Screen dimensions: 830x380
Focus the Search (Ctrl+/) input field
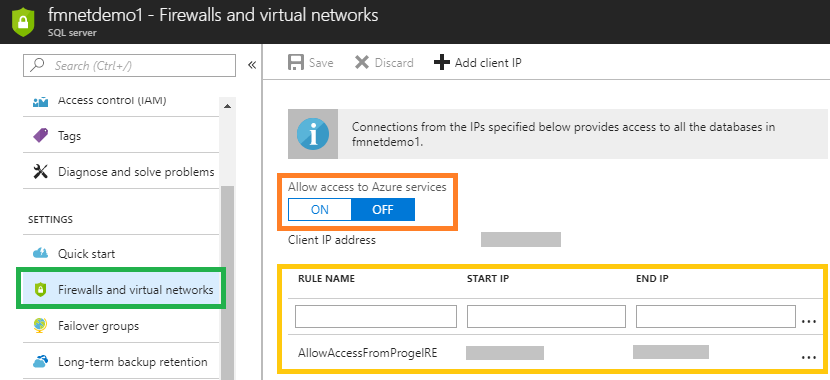(x=129, y=66)
